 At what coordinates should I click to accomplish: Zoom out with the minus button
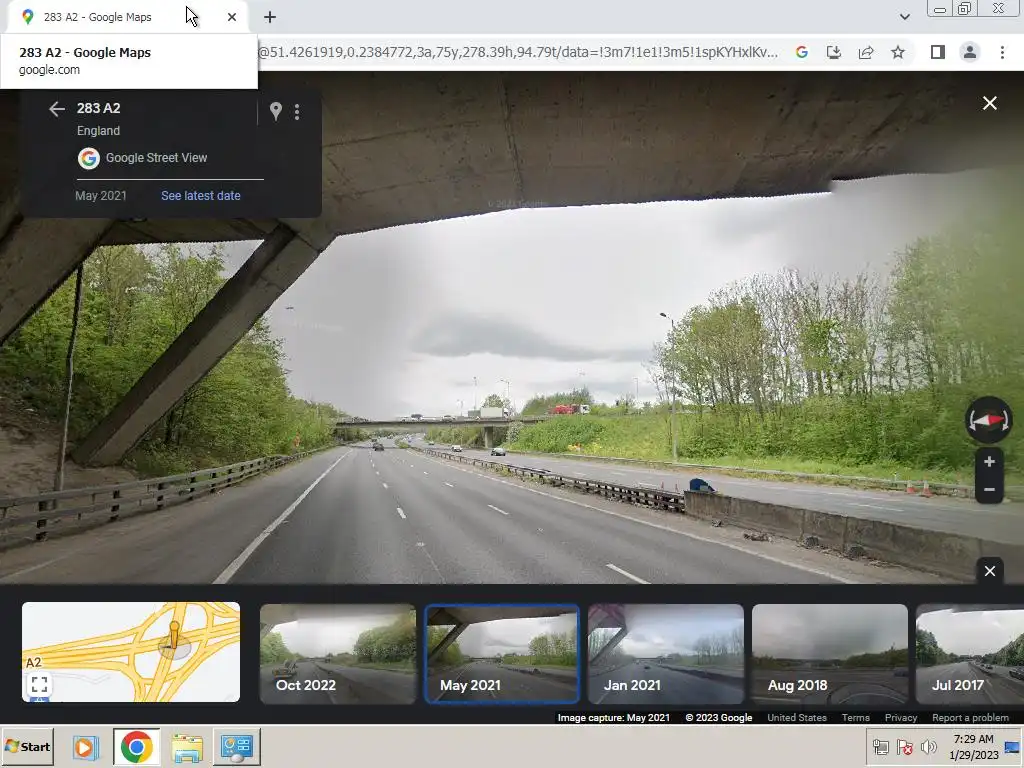[989, 489]
